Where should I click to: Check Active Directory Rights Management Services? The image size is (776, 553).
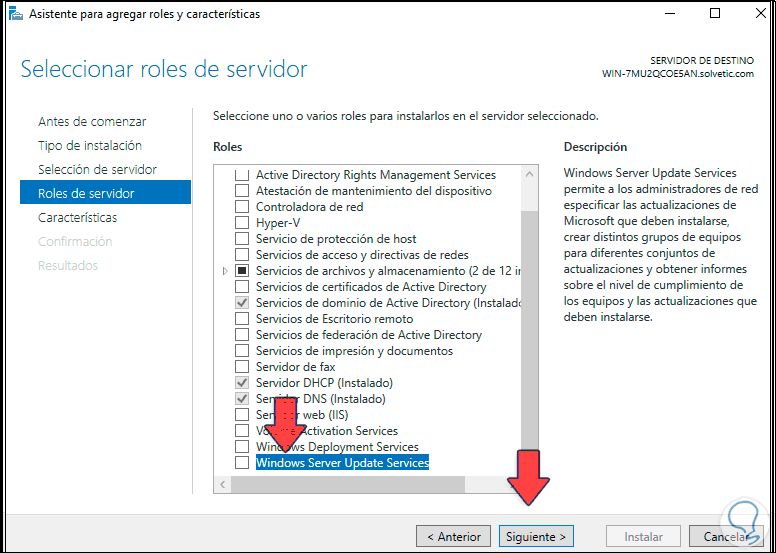[x=242, y=175]
